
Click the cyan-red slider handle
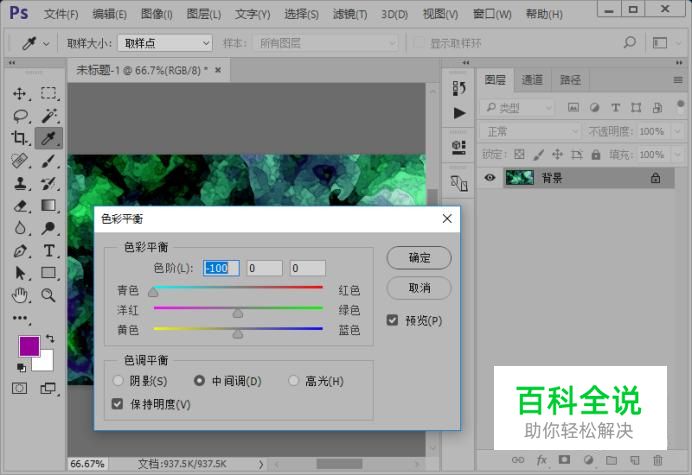pyautogui.click(x=153, y=292)
